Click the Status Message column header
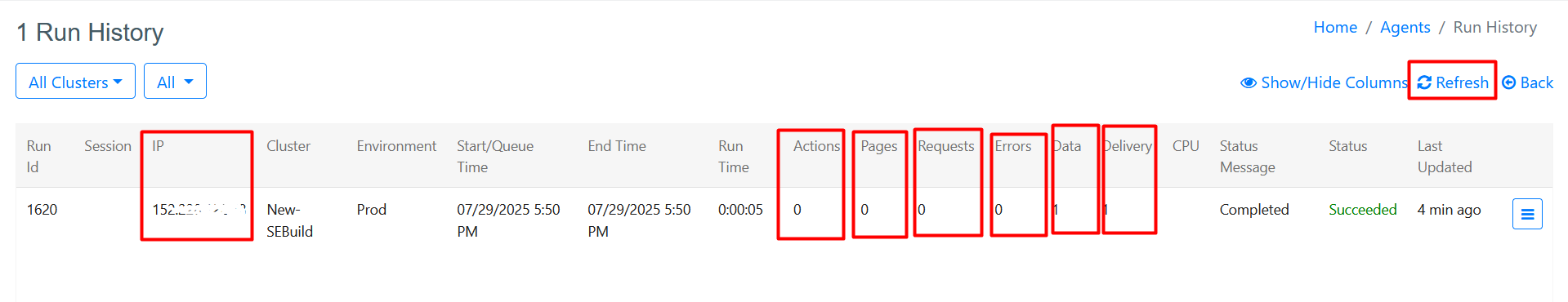The height and width of the screenshot is (302, 1568). [x=1247, y=156]
